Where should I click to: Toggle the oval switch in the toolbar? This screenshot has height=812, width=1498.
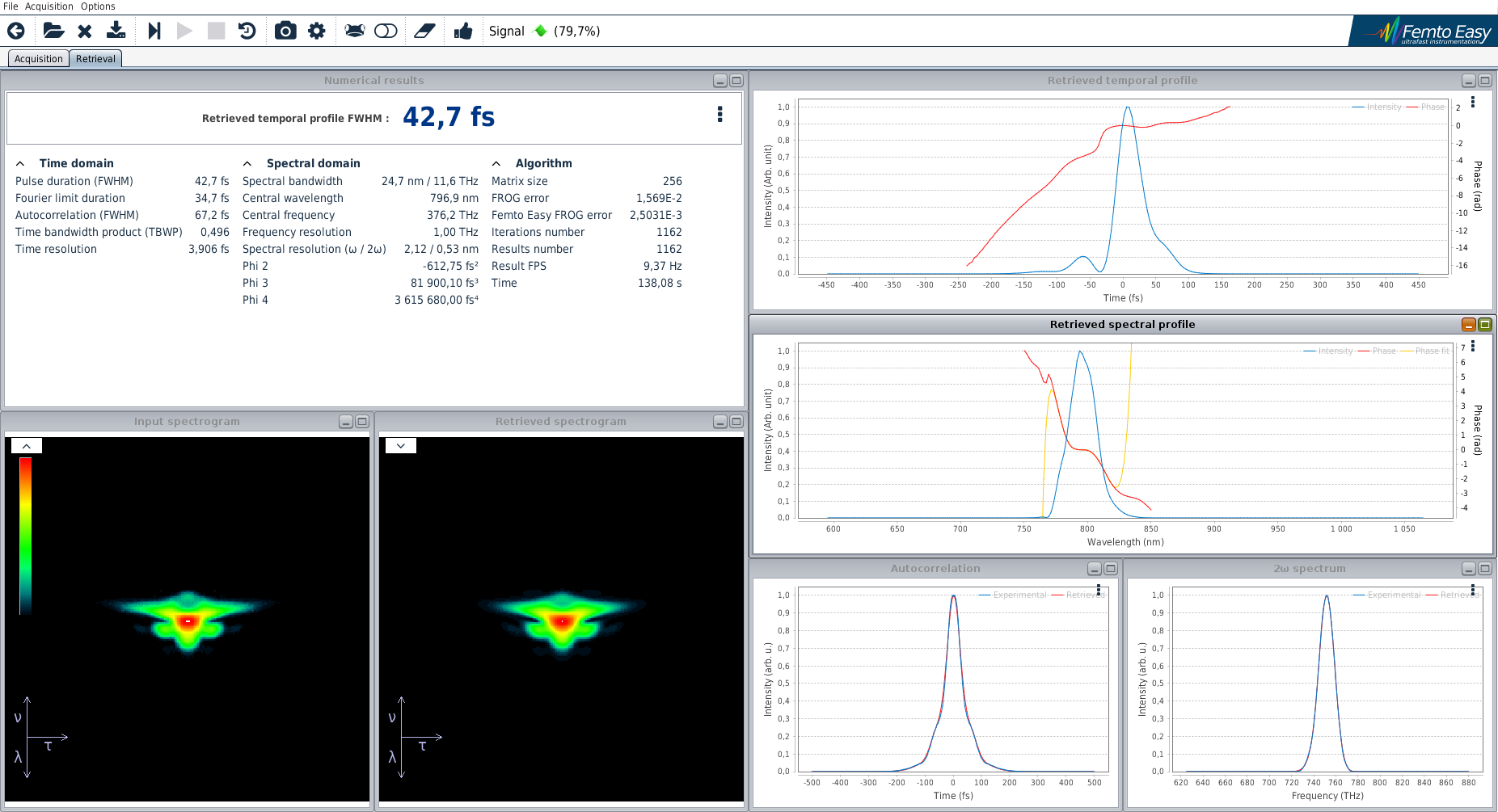pos(386,31)
